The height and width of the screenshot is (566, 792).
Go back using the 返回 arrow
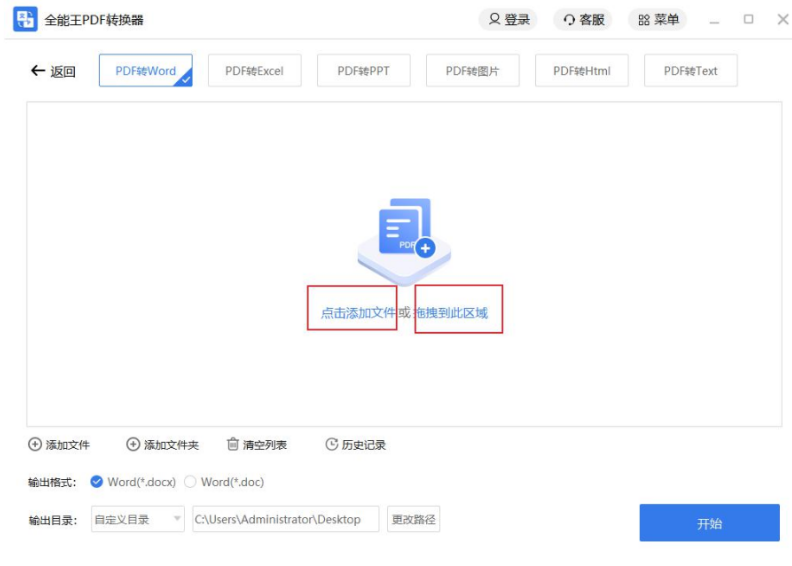click(x=39, y=71)
